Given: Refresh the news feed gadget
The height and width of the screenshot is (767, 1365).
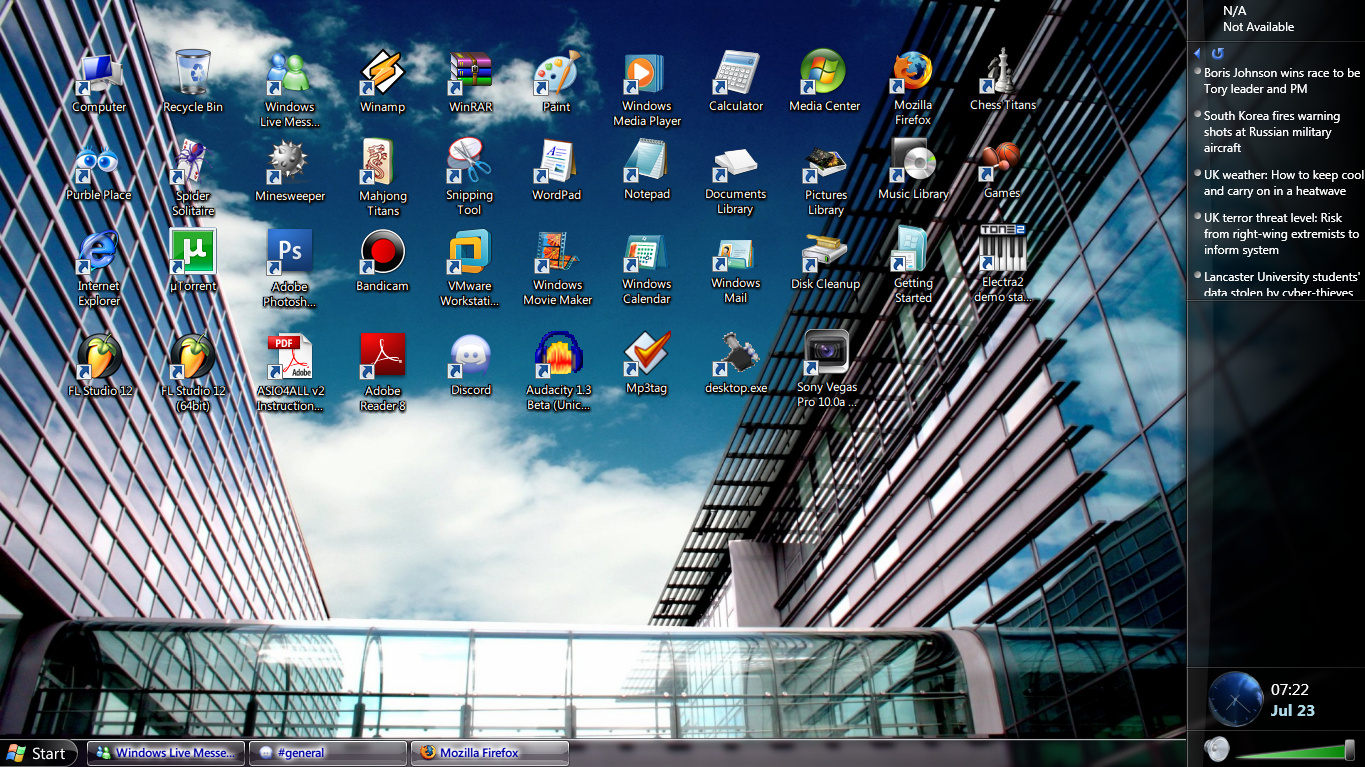Looking at the screenshot, I should 1217,53.
